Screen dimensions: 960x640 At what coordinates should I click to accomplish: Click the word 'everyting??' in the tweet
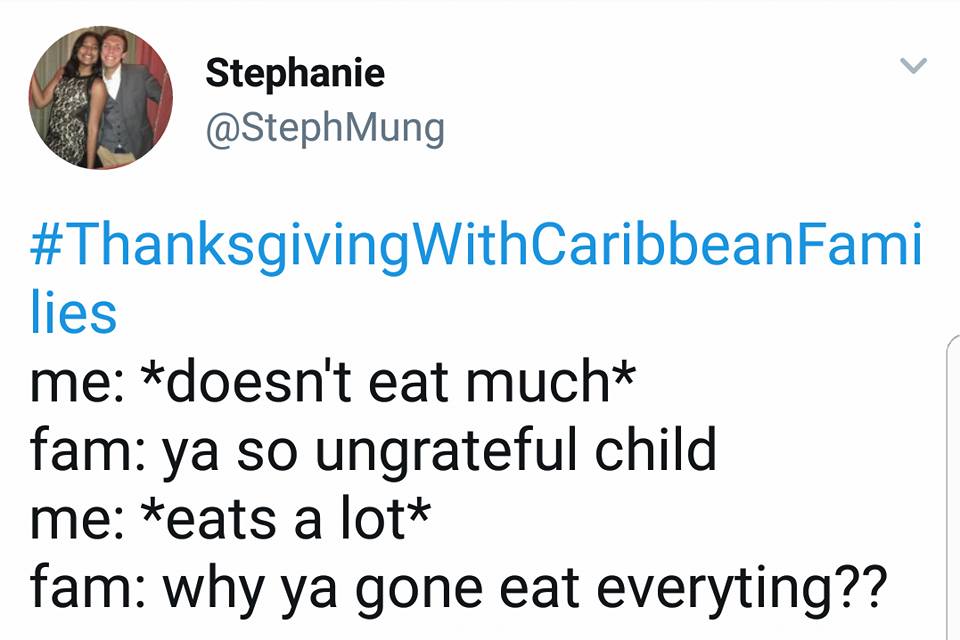point(742,588)
